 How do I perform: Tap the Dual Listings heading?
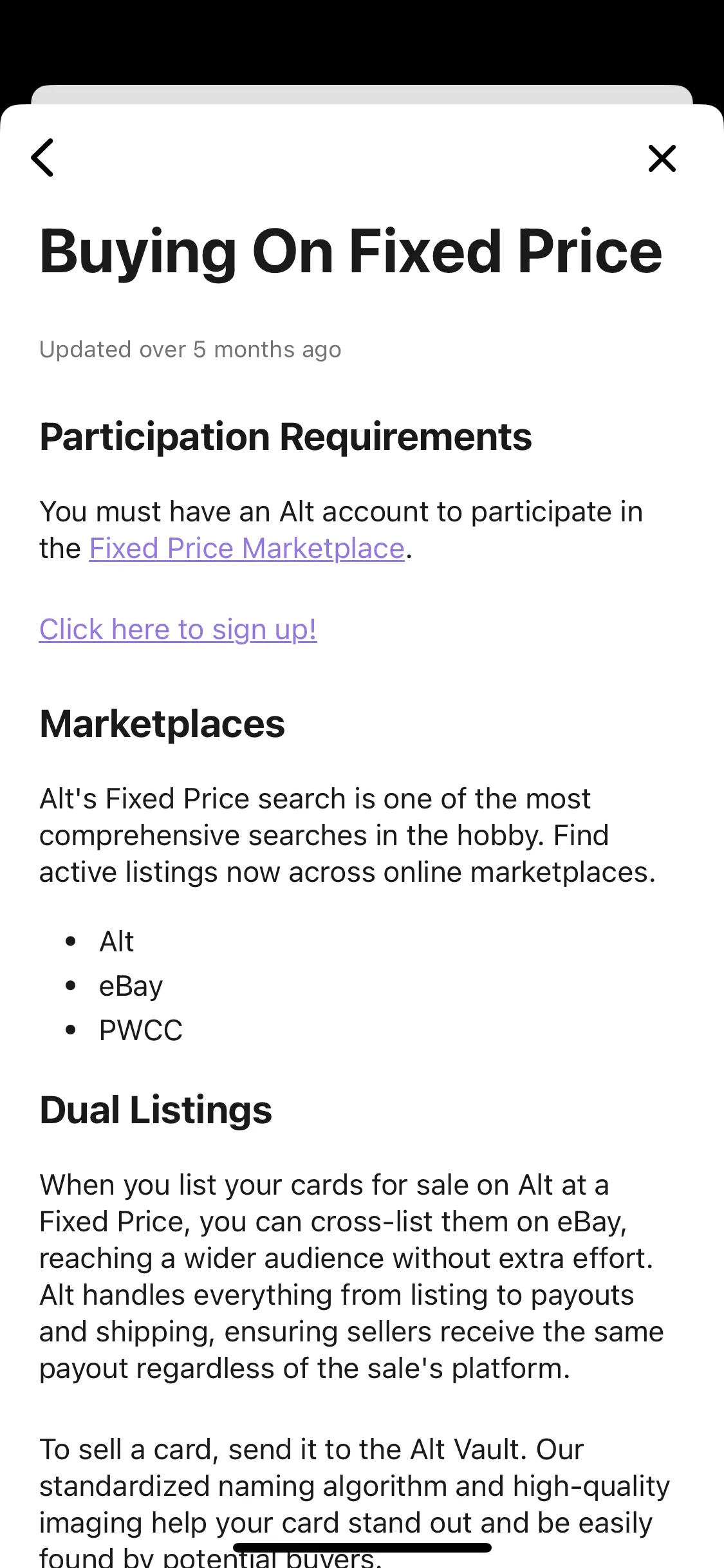tap(156, 1110)
